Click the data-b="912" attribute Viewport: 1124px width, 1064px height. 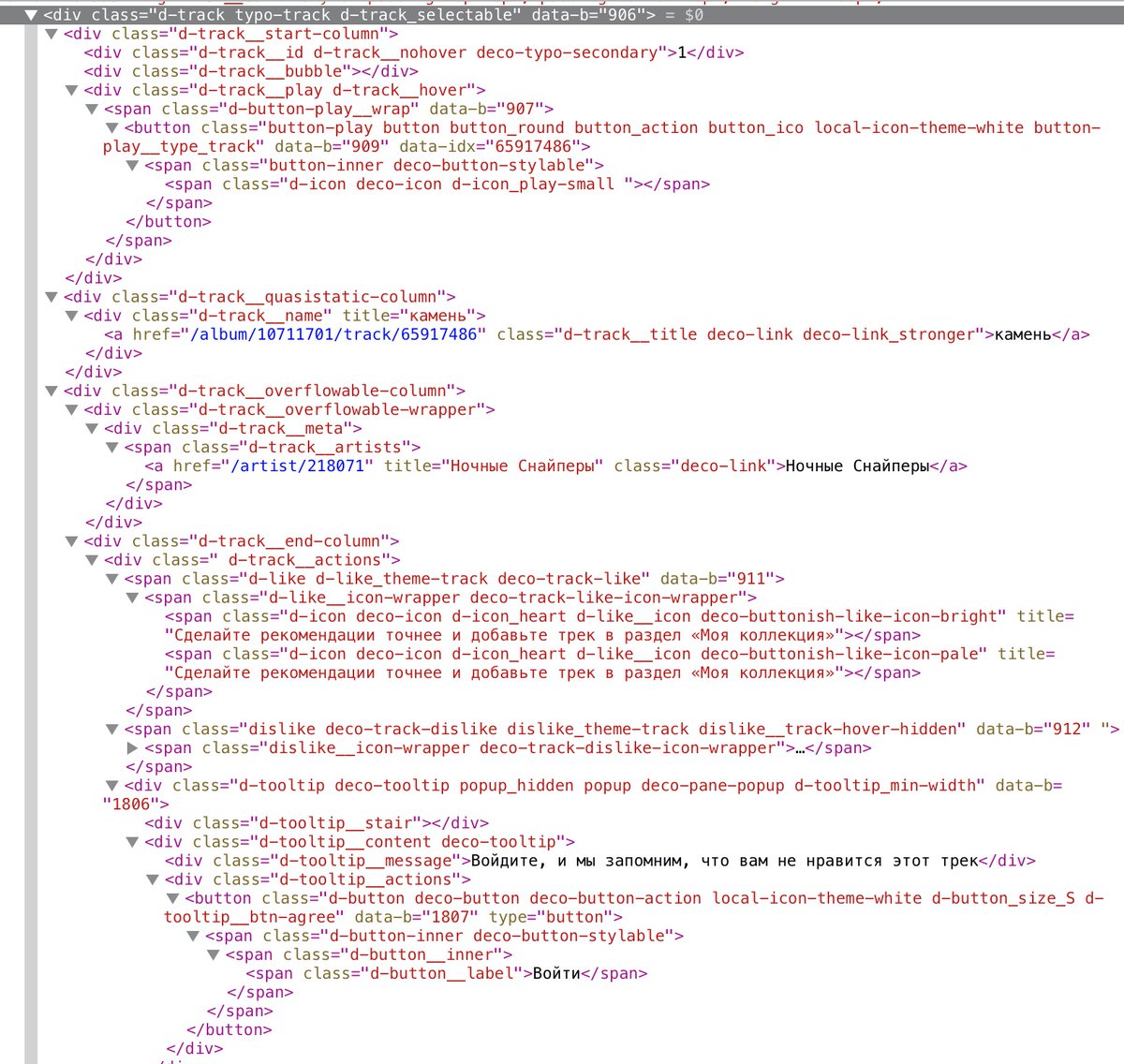1033,729
